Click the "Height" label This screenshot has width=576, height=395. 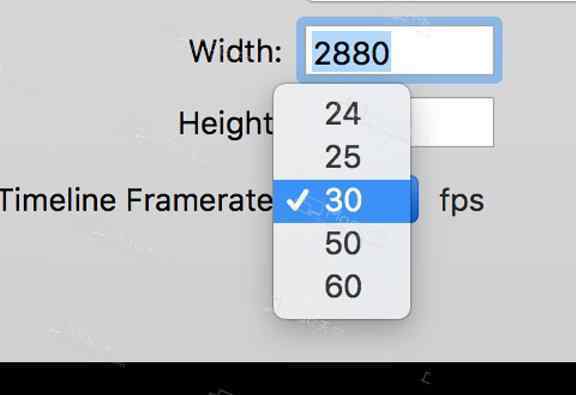[x=226, y=123]
